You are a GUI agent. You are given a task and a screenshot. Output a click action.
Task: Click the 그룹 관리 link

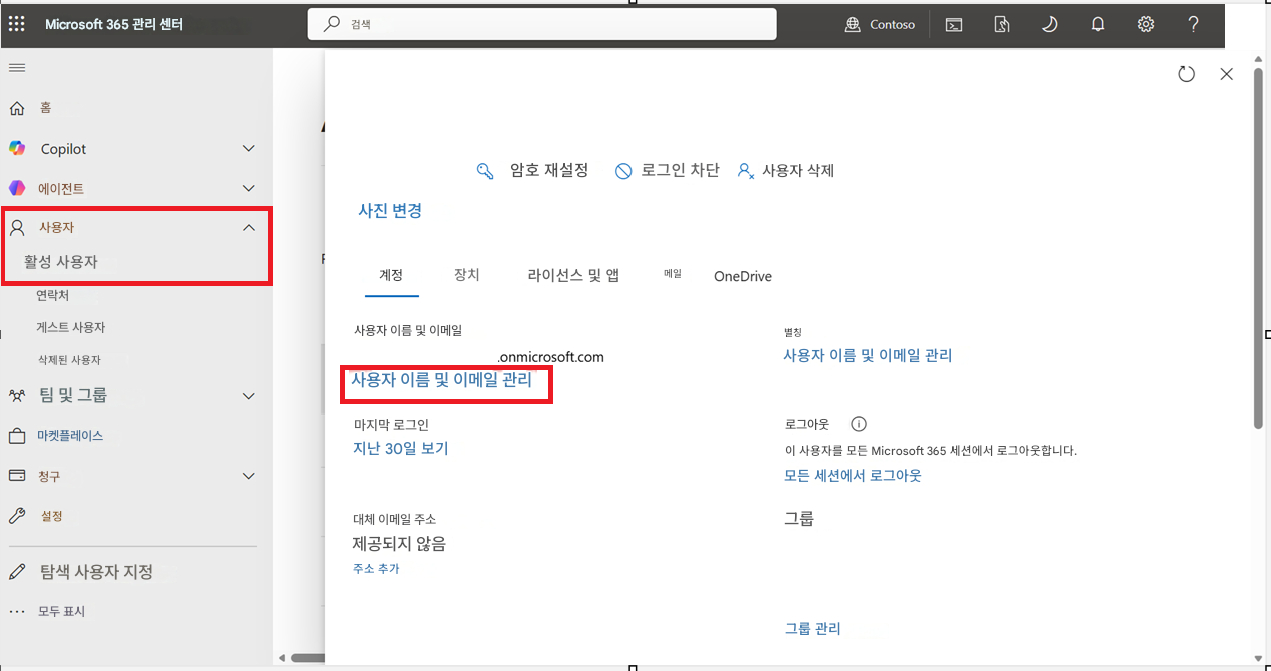[x=812, y=629]
